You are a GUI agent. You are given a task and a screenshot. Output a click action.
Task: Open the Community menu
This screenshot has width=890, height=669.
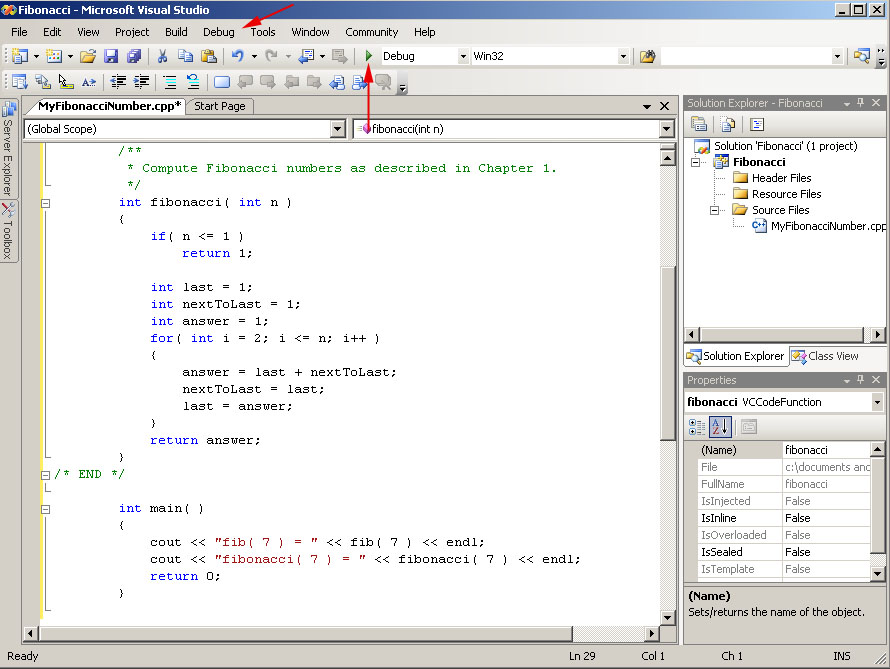coord(371,32)
